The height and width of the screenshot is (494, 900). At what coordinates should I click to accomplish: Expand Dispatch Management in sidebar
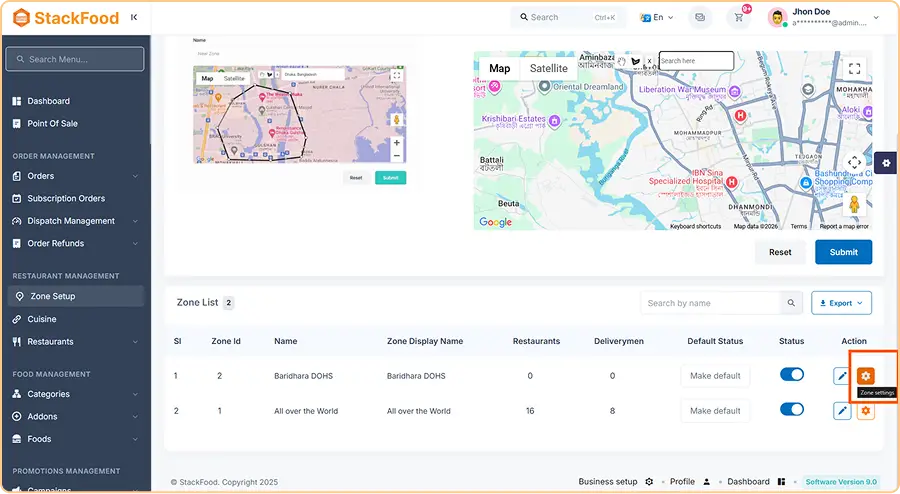(75, 221)
